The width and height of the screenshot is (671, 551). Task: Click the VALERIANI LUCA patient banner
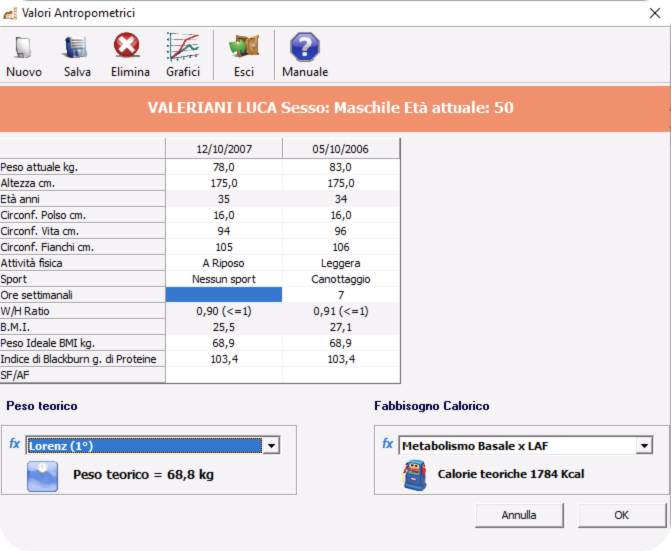tap(335, 108)
